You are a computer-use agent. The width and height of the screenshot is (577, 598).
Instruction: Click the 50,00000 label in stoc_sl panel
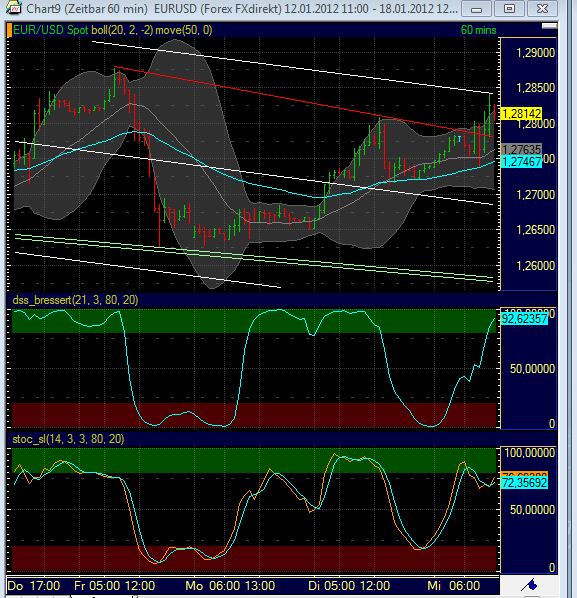click(532, 510)
